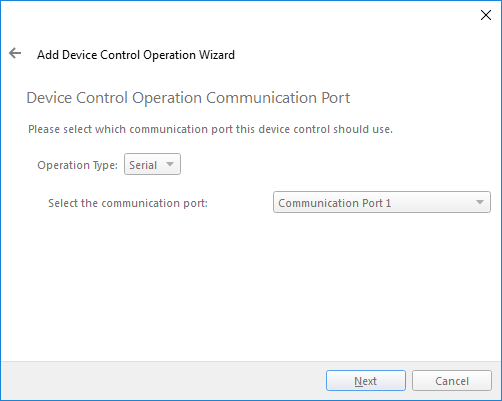Screen dimensions: 502x401
Task: Open the communication port combo box
Action: 382,202
